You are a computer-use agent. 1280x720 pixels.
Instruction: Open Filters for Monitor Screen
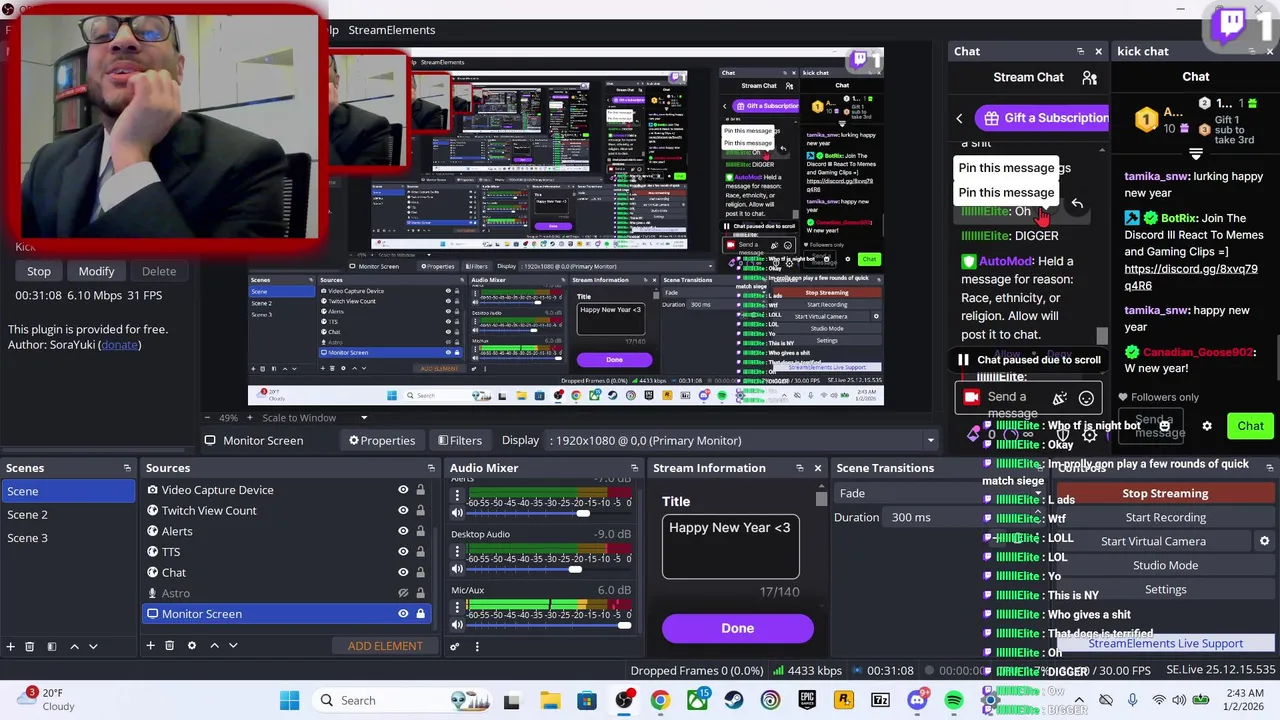459,440
